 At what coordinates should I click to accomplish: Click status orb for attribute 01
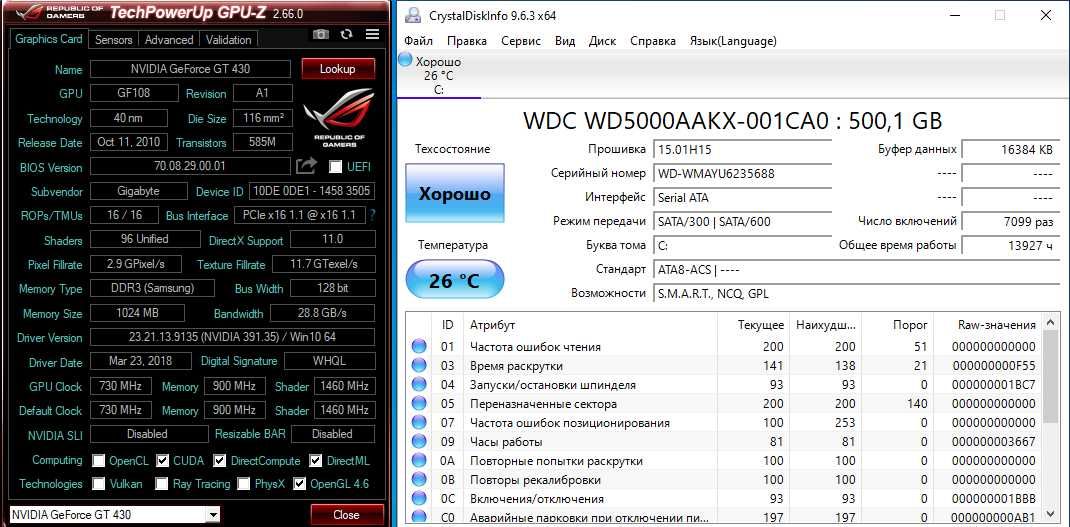pos(419,347)
